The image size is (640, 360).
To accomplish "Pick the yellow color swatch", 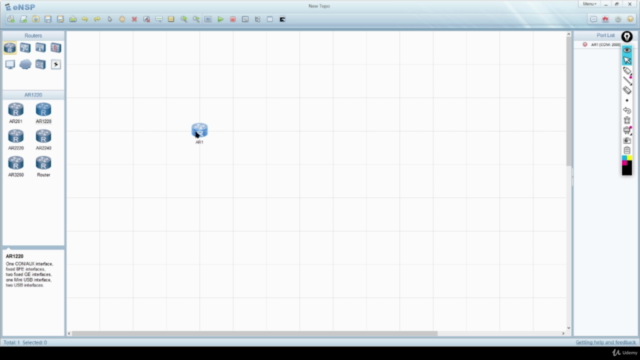I will click(630, 158).
